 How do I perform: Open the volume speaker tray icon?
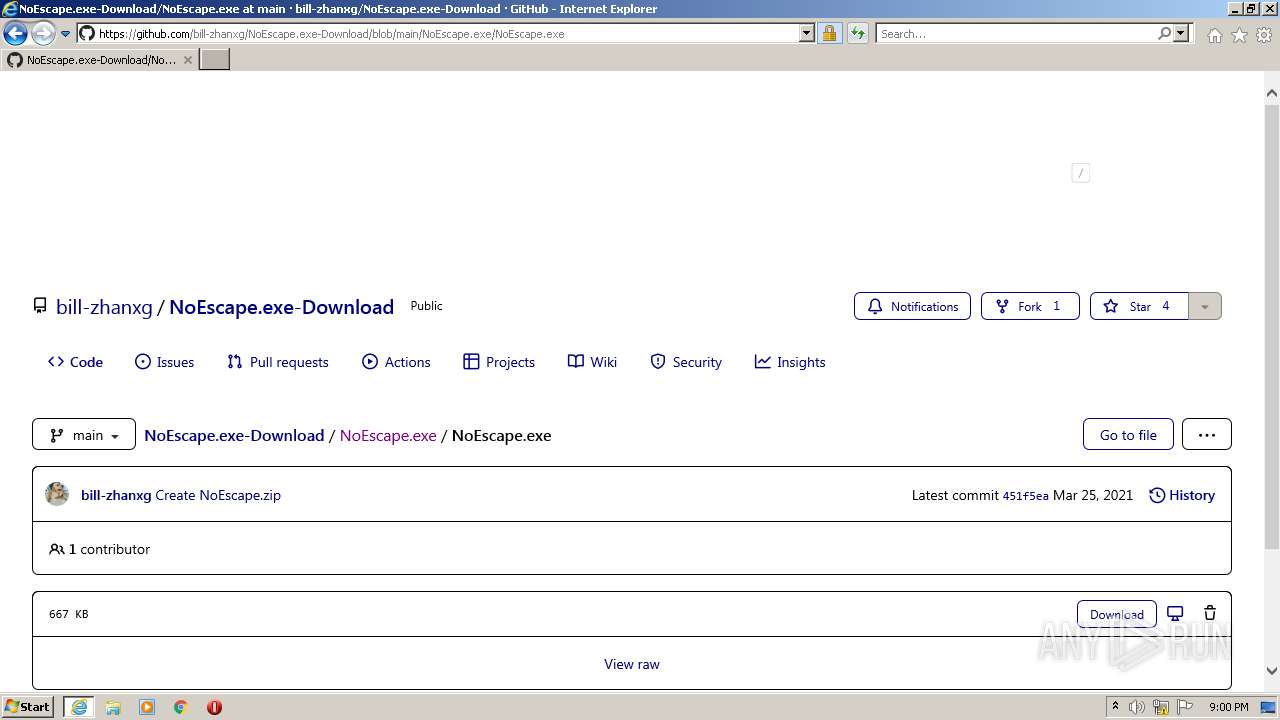tap(1137, 707)
